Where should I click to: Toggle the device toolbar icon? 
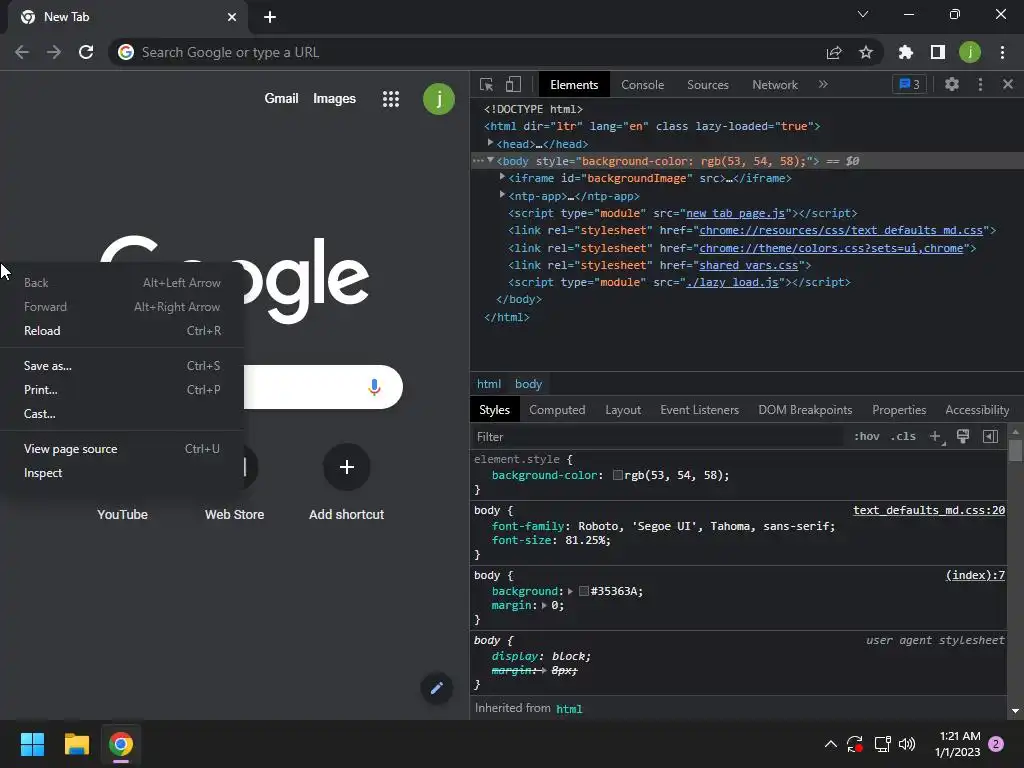[513, 84]
